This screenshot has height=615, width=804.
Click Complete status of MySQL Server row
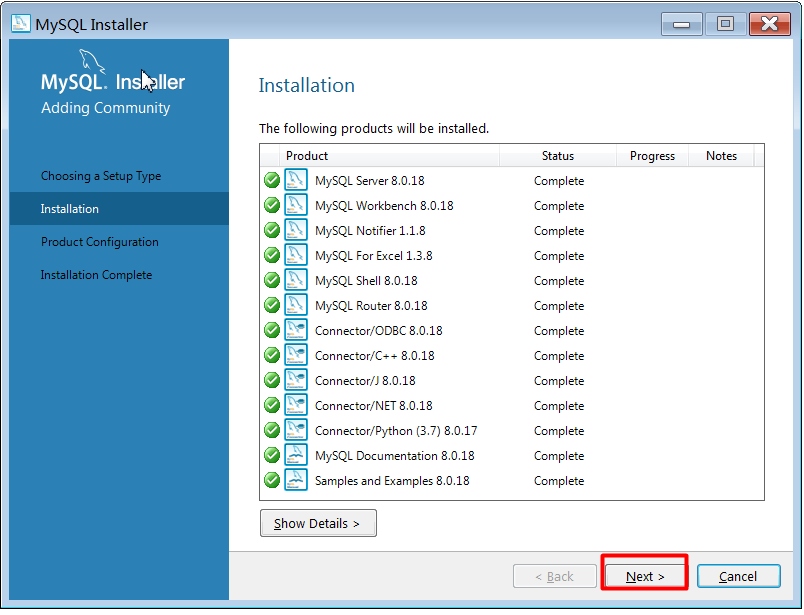[559, 181]
